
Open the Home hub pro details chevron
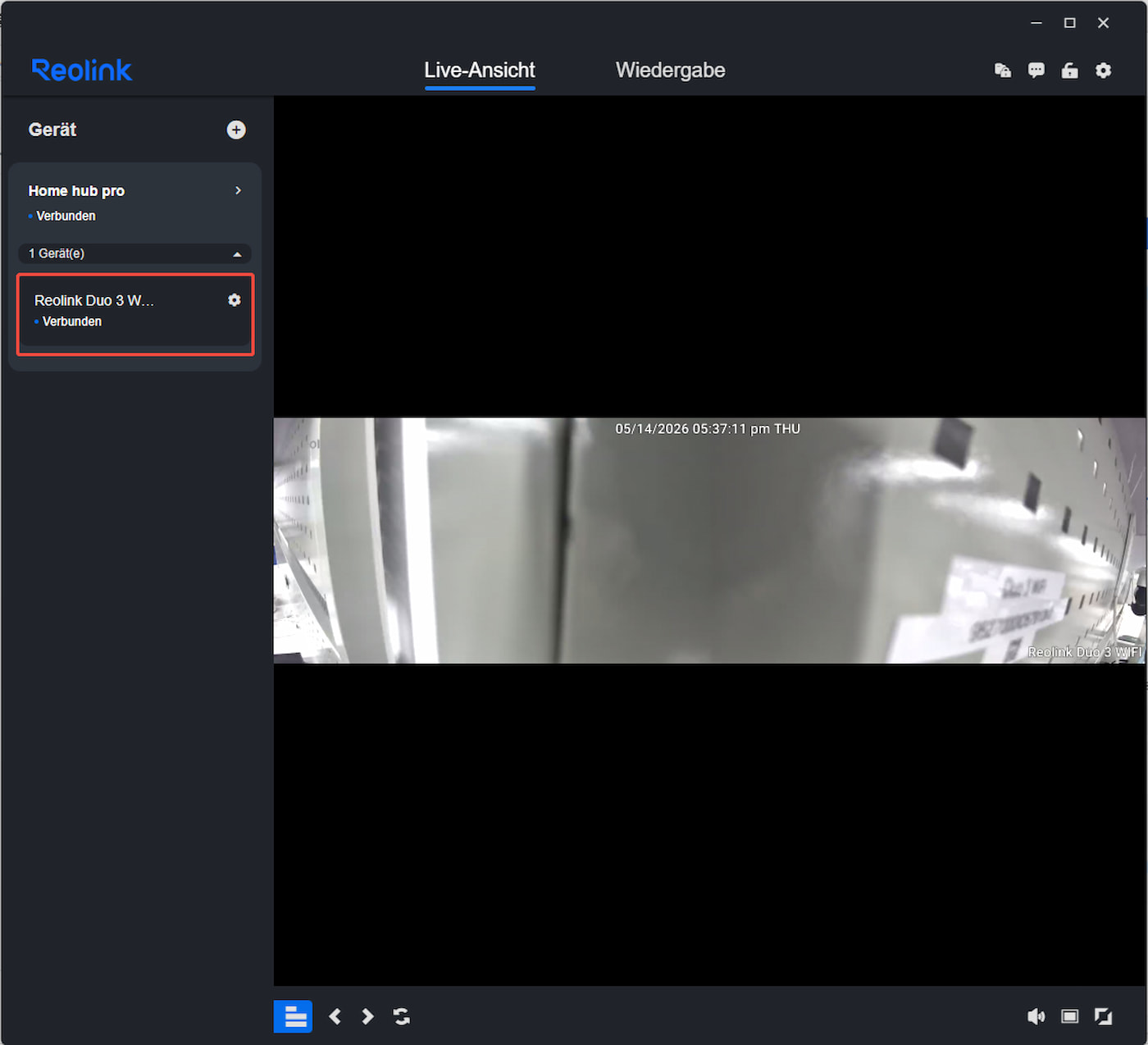238,190
